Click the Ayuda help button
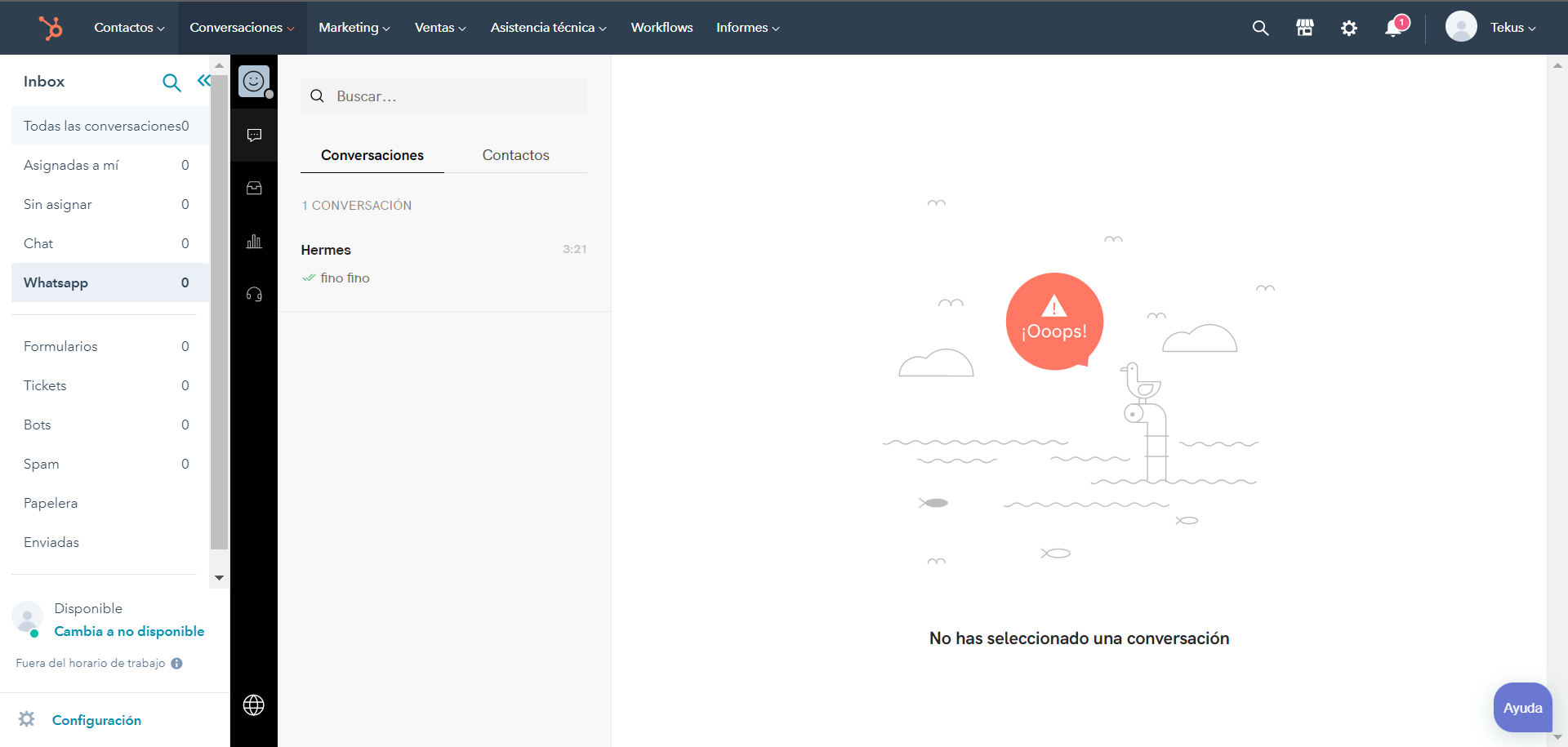This screenshot has width=1568, height=747. (x=1522, y=708)
